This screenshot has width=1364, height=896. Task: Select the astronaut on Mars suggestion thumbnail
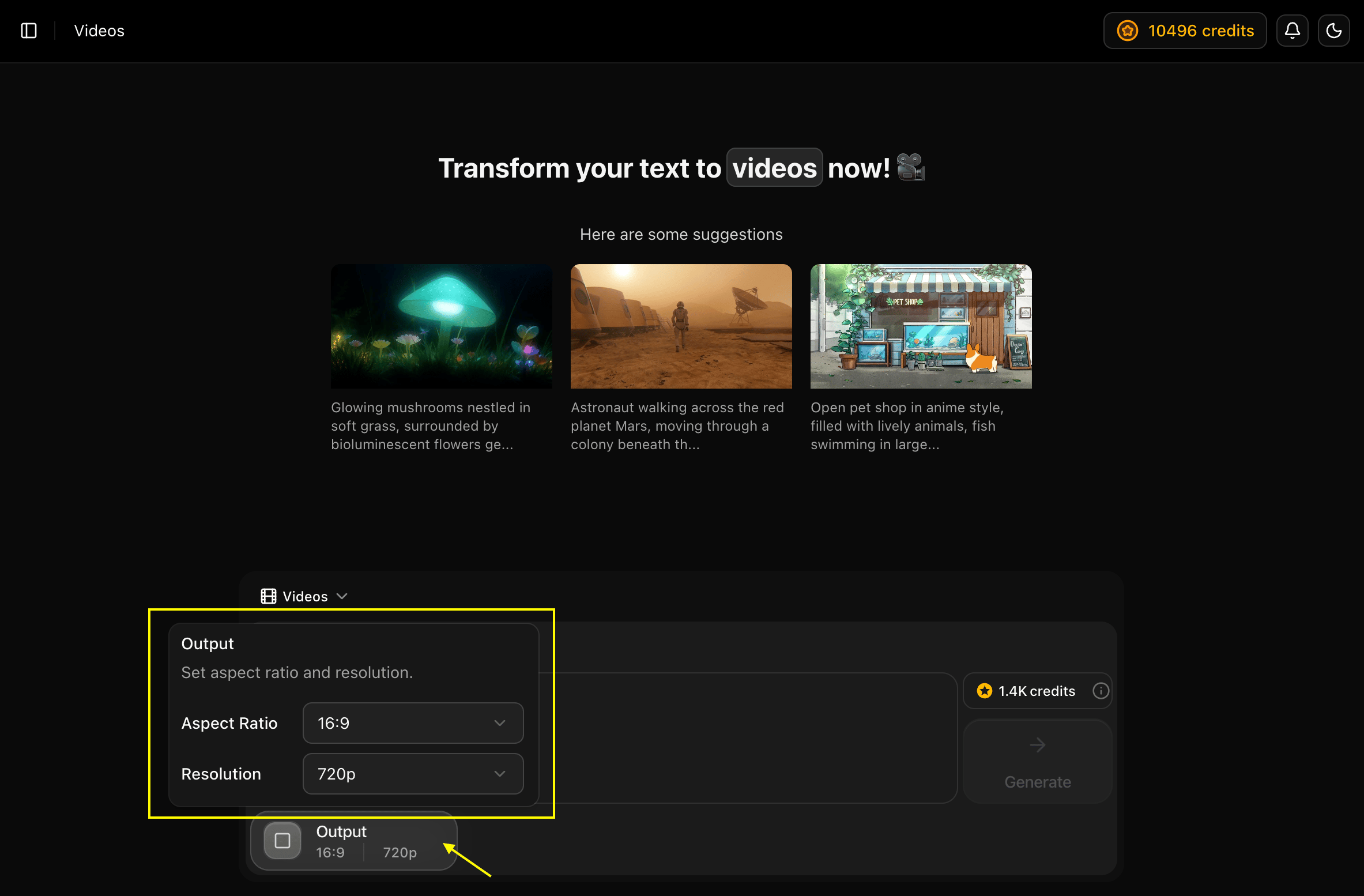coord(681,326)
